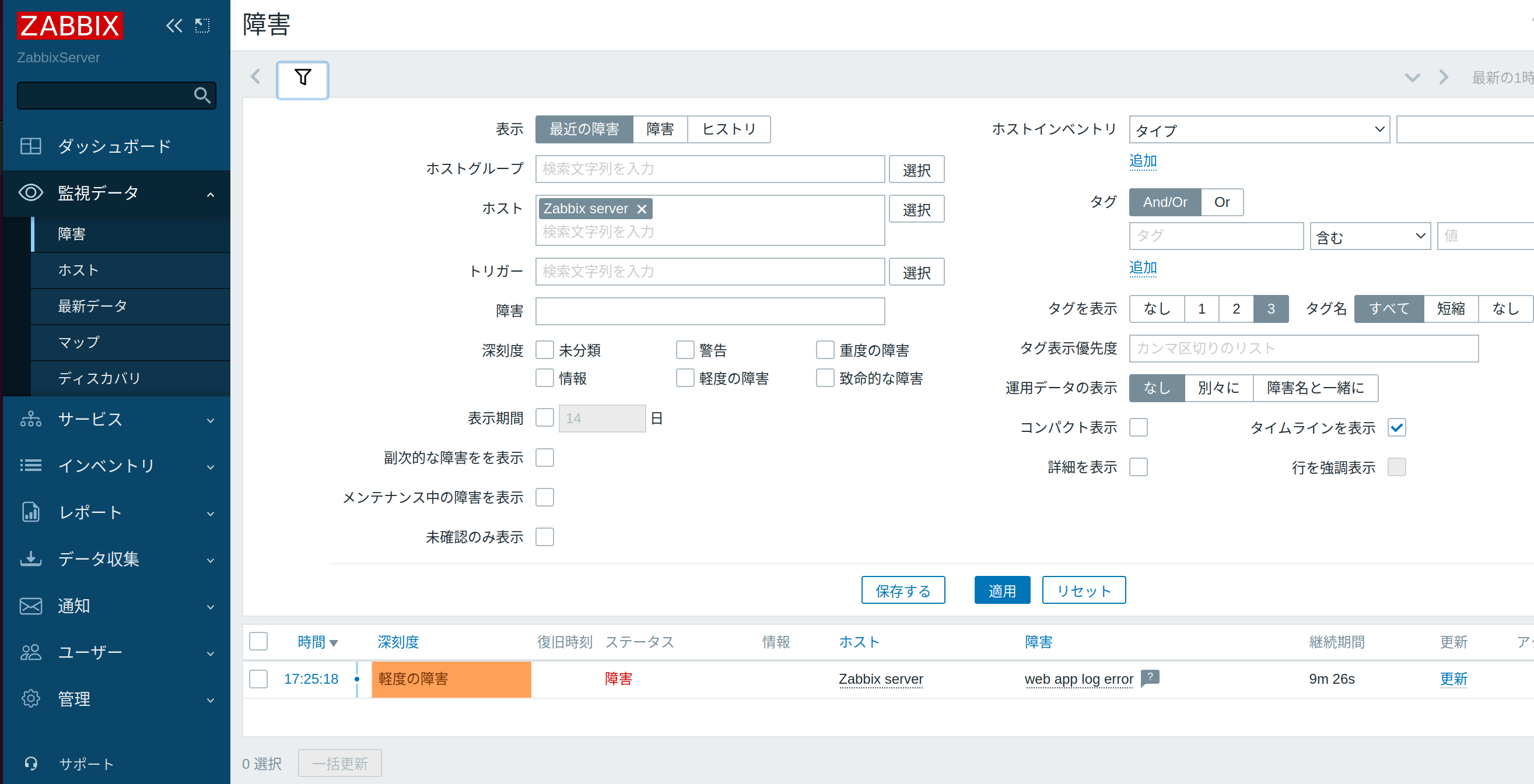Open the ダッシュボード dashboard icon
Viewport: 1534px width, 784px height.
pos(30,146)
